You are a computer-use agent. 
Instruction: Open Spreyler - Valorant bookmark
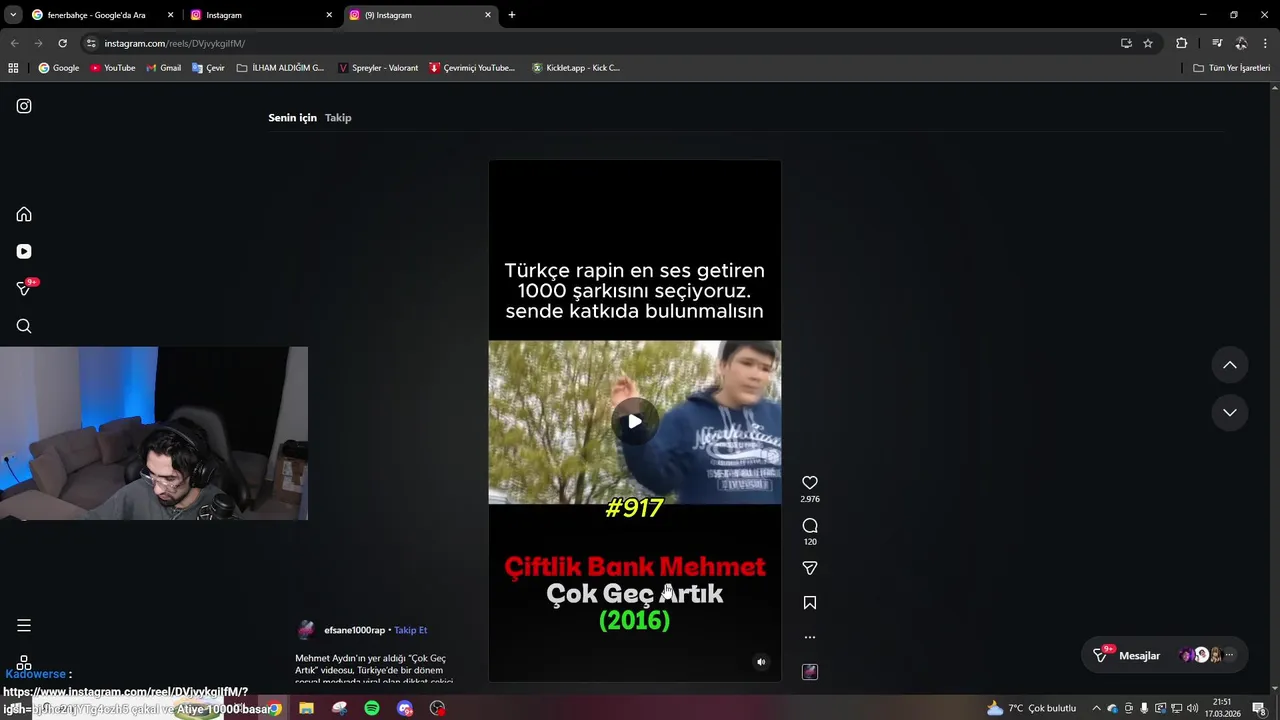378,68
